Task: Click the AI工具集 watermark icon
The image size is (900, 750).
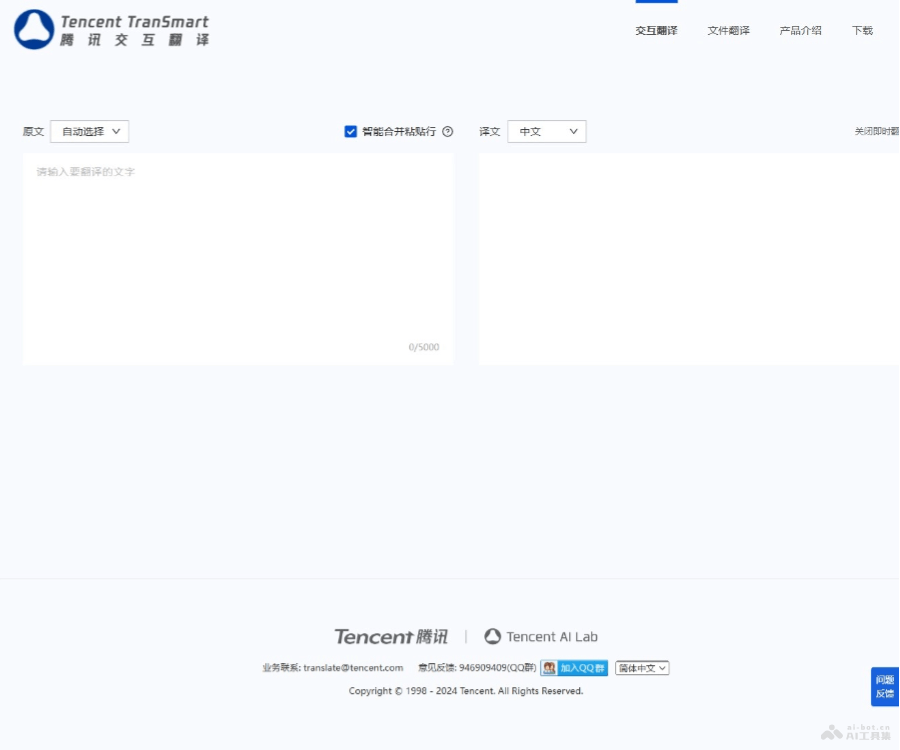Action: pyautogui.click(x=832, y=731)
